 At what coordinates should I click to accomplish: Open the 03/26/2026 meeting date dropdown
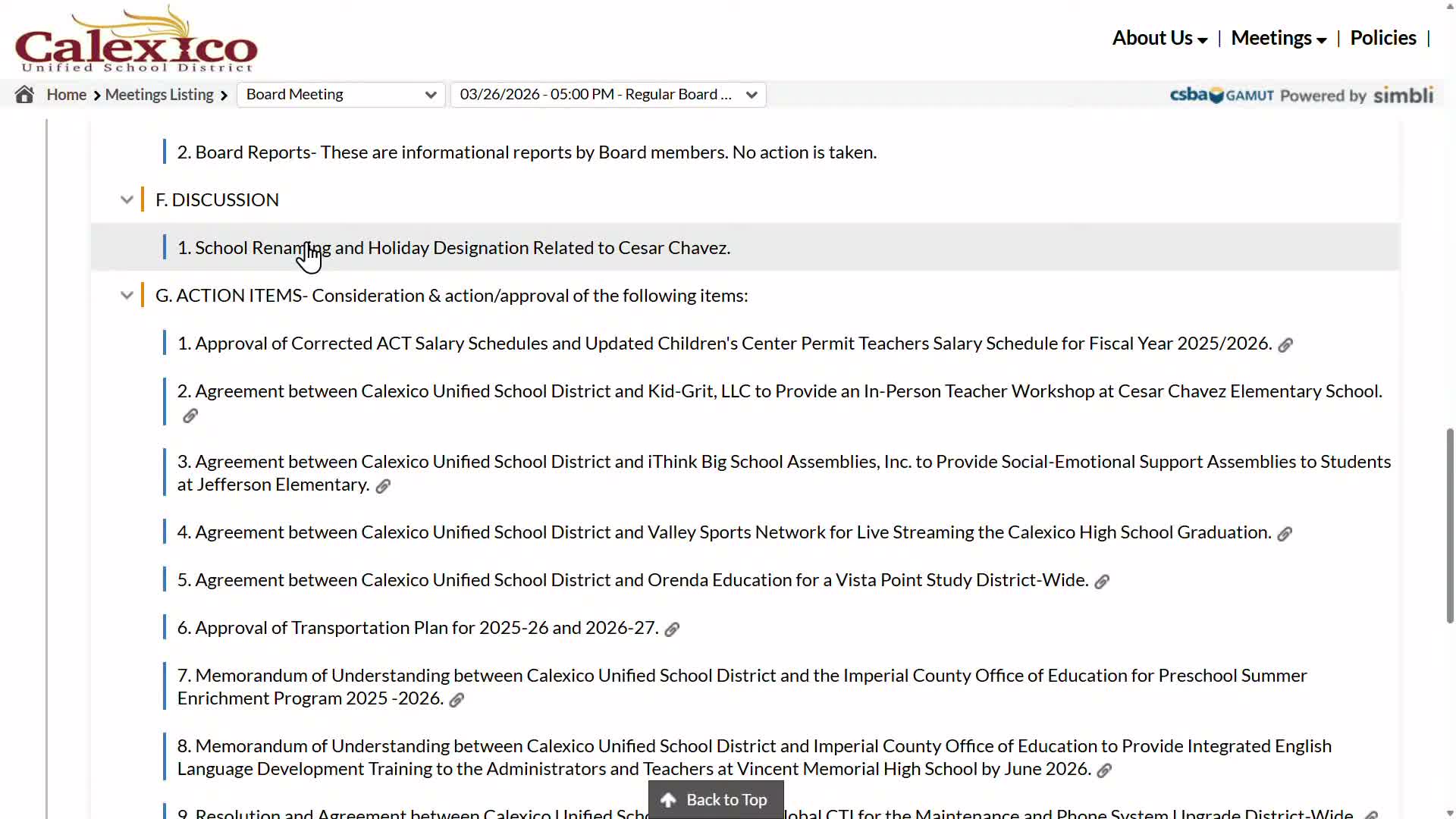pos(607,95)
